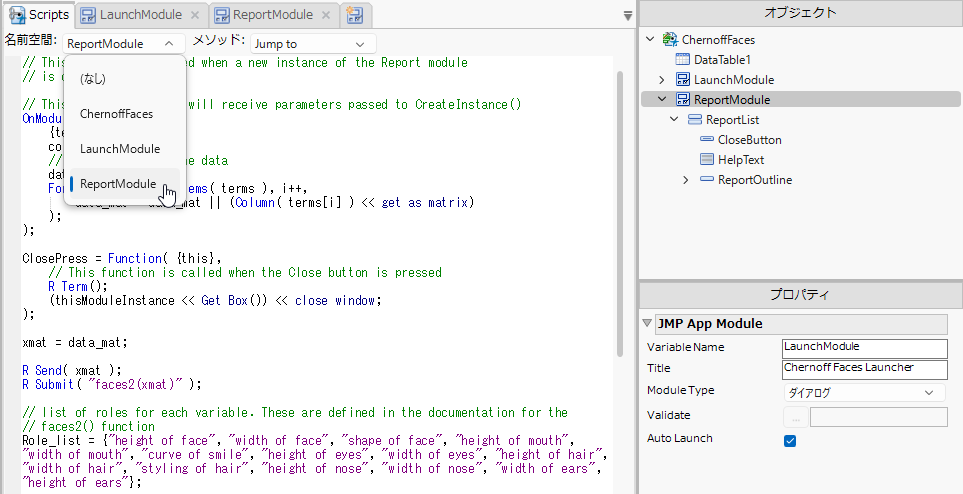
Task: Click the LaunchModule tab icon
Action: [88, 15]
